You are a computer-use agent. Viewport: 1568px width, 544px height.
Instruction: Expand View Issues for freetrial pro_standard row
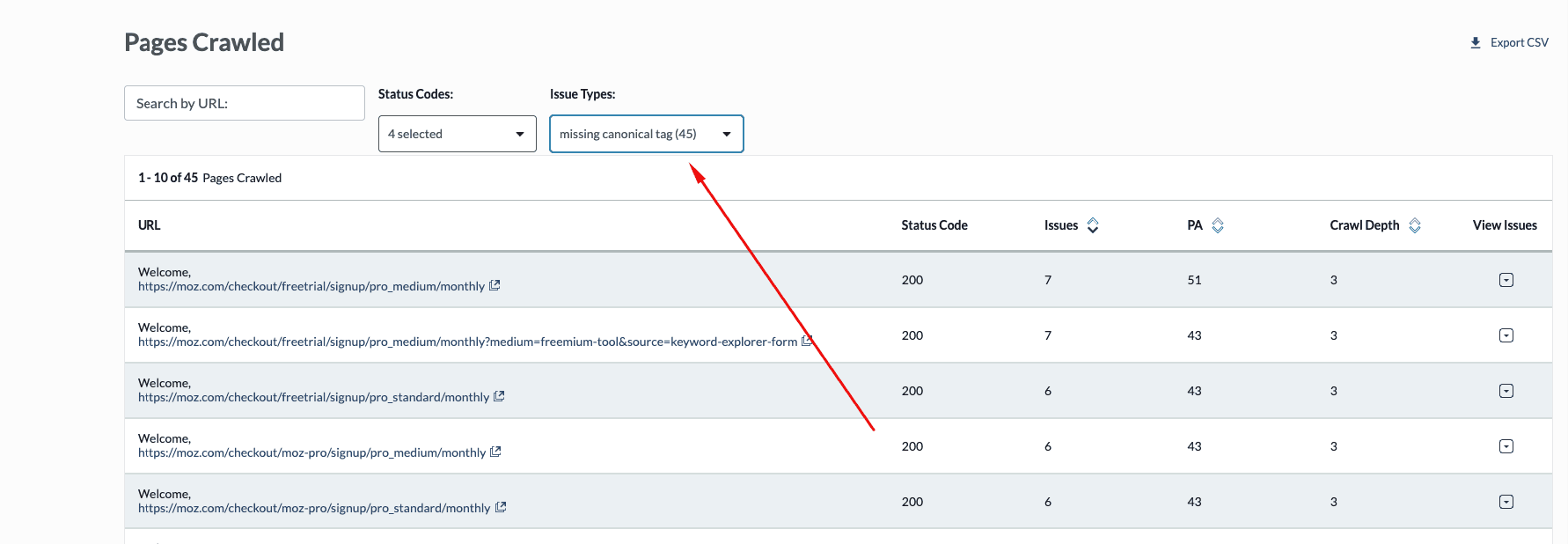pos(1506,391)
